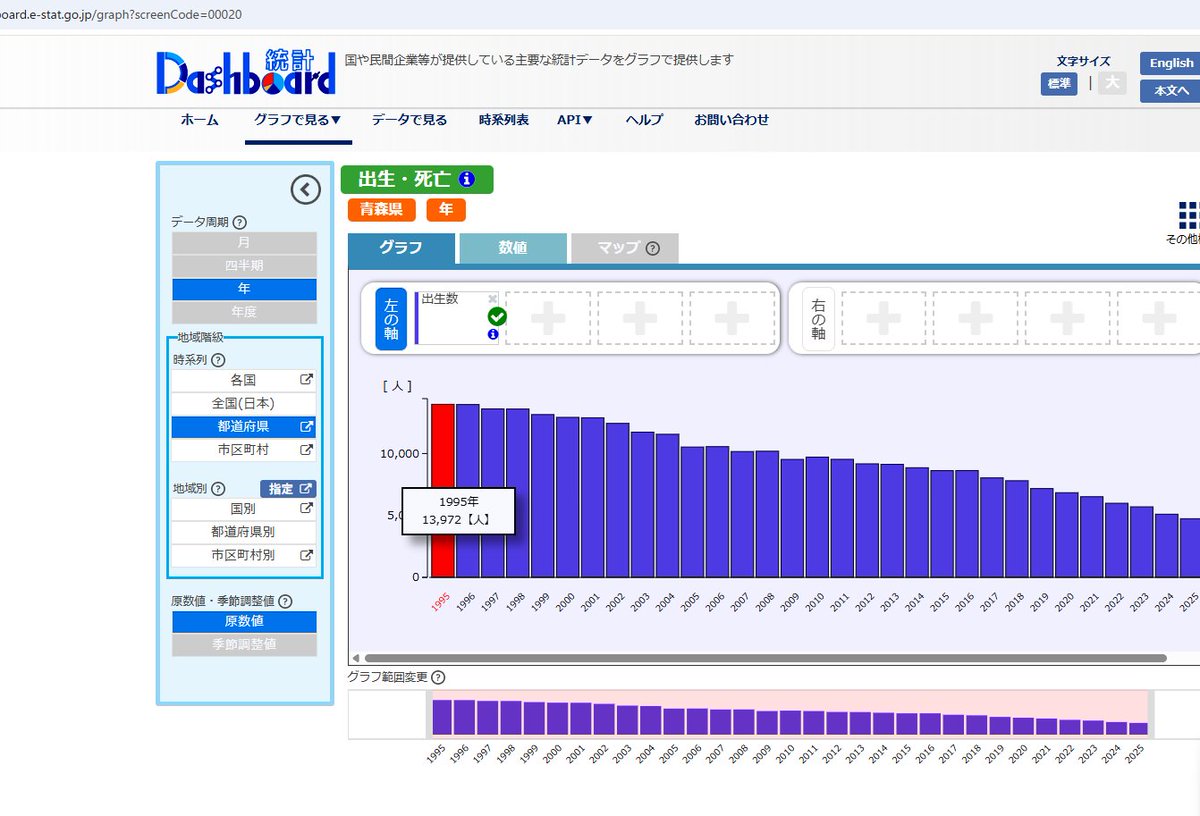1200x816 pixels.
Task: Click the left handle of range selector
Action: 428,714
